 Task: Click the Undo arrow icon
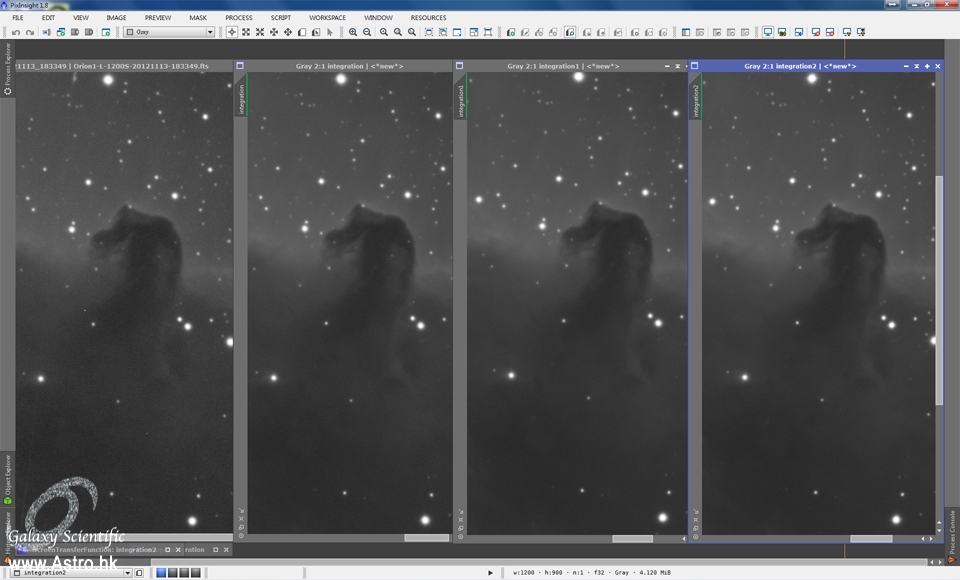coord(16,32)
